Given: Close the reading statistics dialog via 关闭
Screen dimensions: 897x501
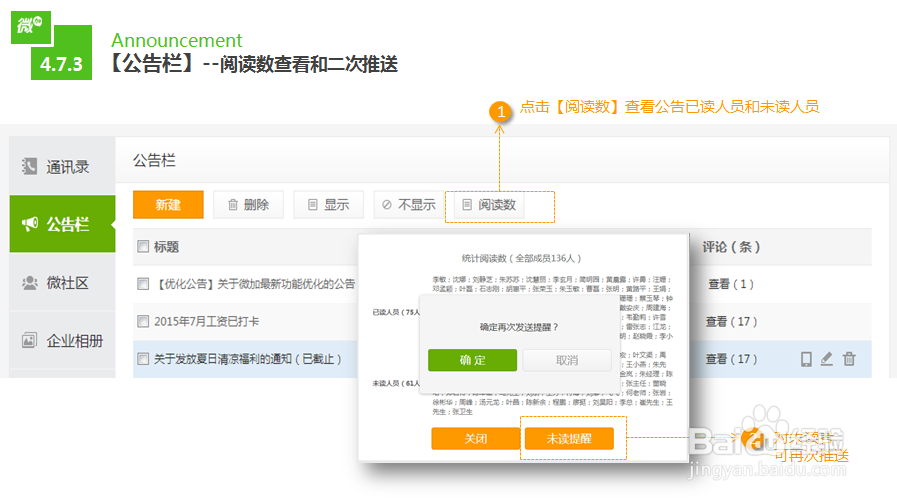Looking at the screenshot, I should (476, 439).
